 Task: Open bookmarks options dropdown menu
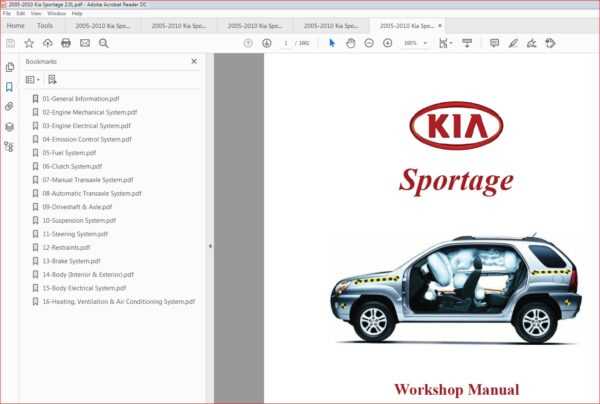[33, 80]
